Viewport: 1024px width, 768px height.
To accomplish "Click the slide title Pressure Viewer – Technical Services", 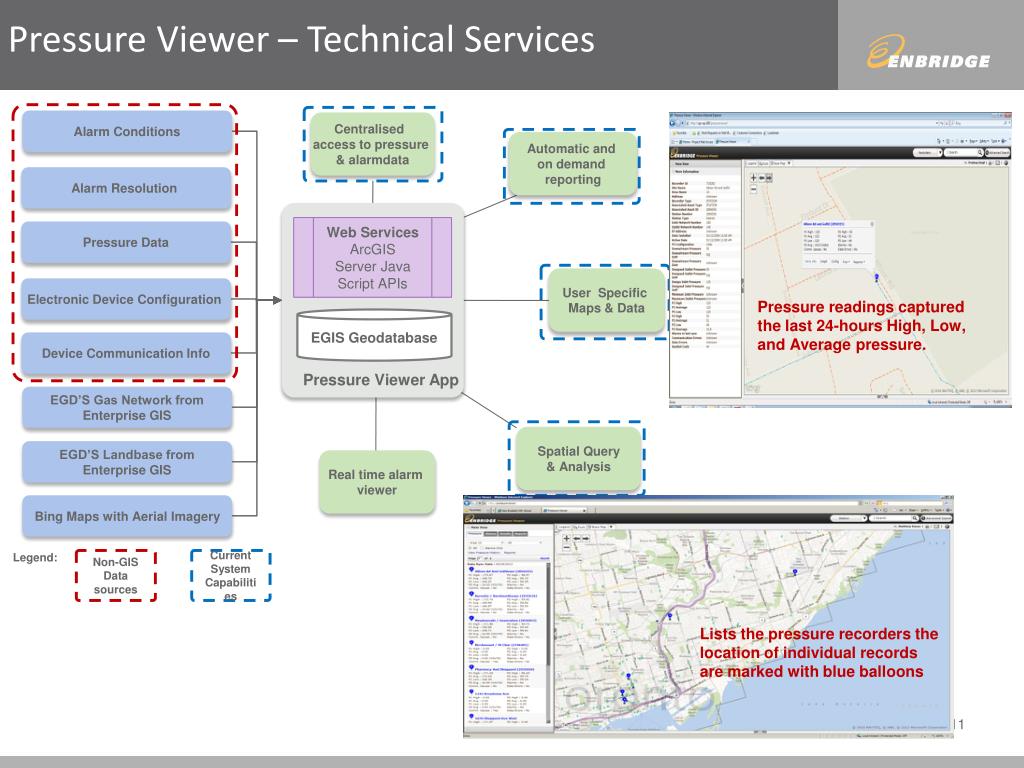I will tap(302, 40).
